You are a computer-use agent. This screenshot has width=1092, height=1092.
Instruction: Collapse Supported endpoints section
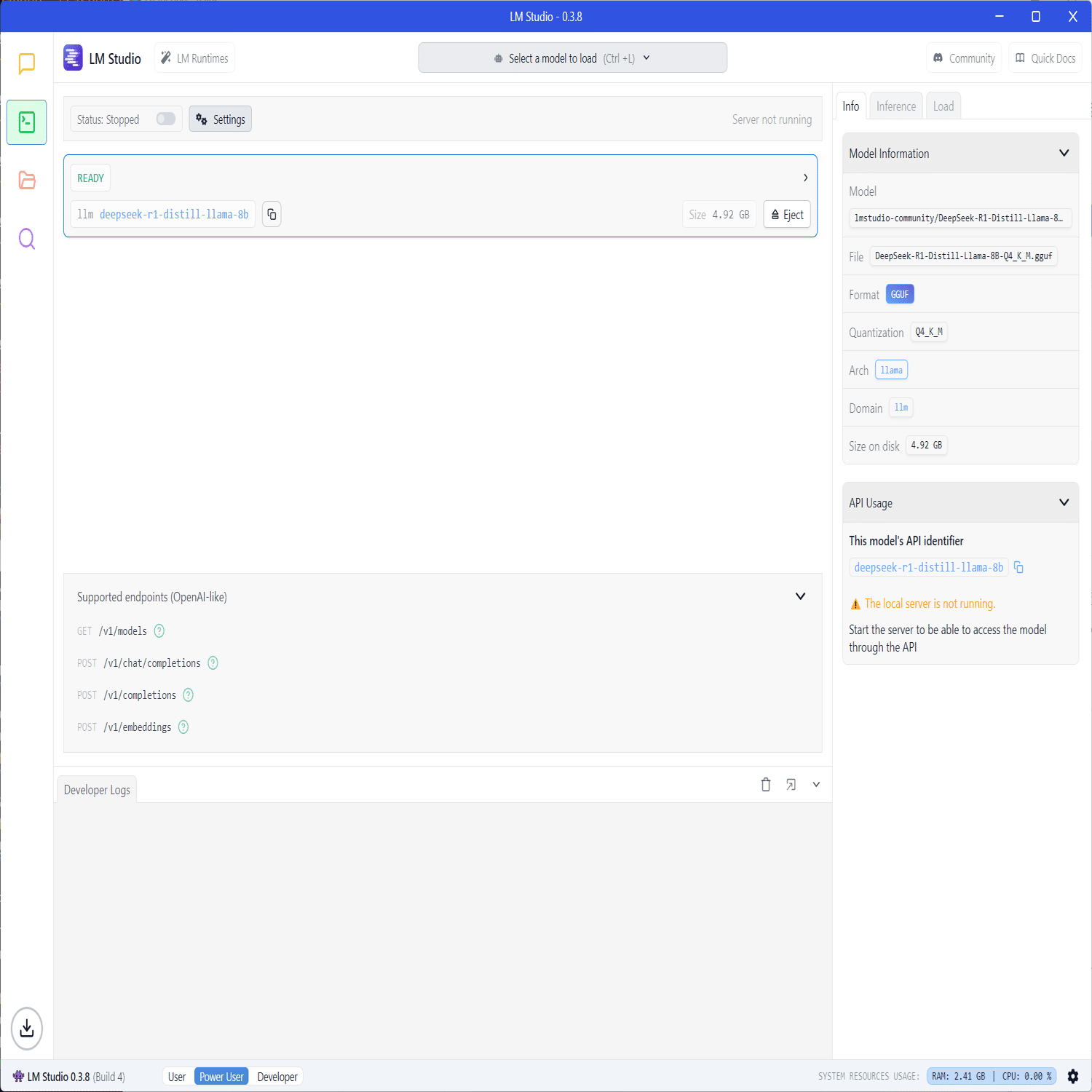[800, 596]
